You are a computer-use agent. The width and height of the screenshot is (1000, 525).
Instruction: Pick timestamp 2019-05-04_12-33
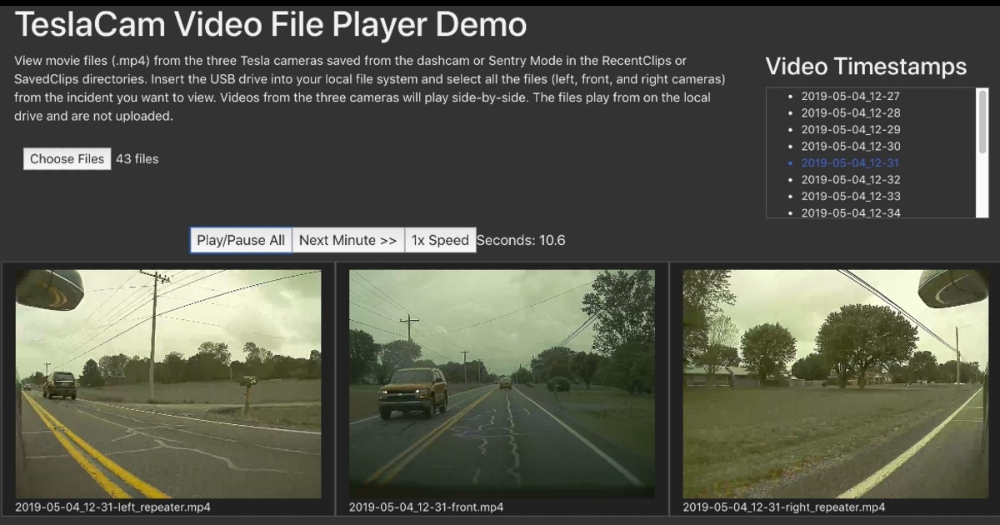(850, 196)
